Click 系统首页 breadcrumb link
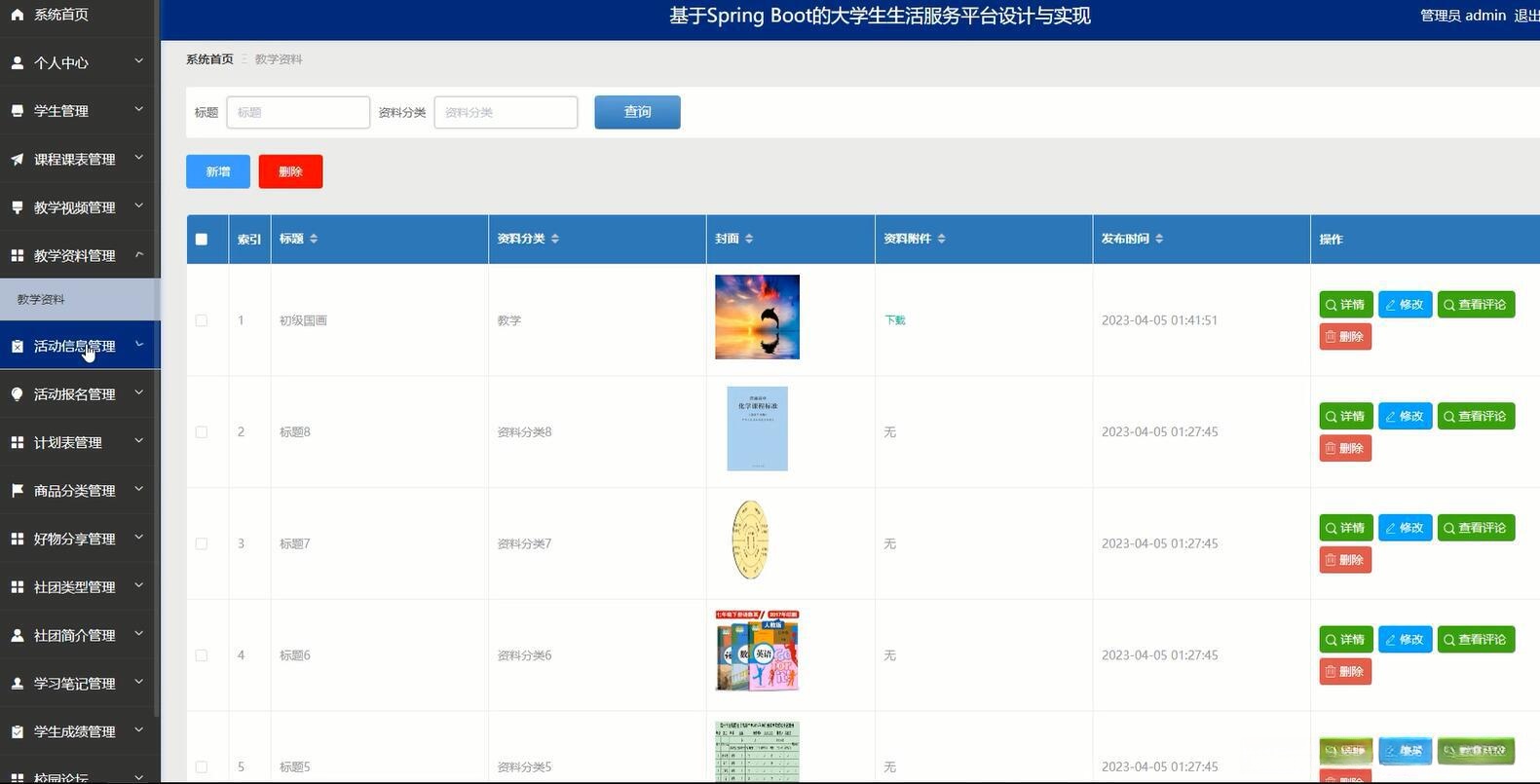Image resolution: width=1540 pixels, height=784 pixels. [209, 59]
